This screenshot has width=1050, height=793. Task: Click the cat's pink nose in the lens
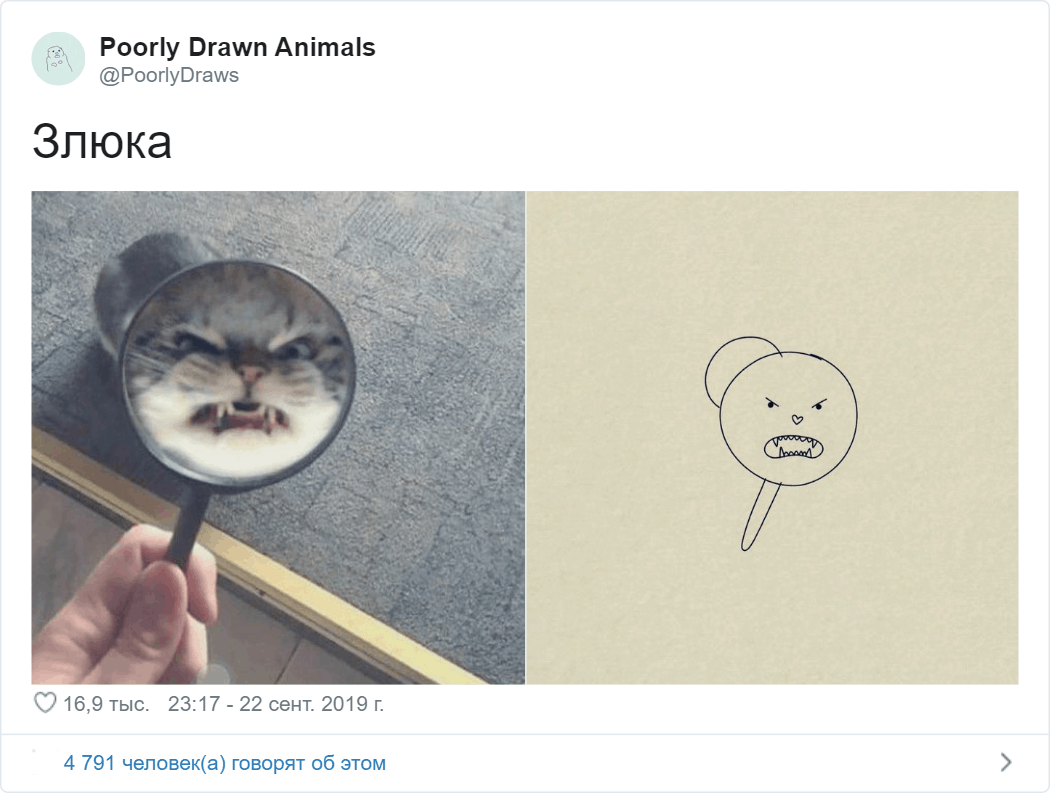(x=251, y=372)
